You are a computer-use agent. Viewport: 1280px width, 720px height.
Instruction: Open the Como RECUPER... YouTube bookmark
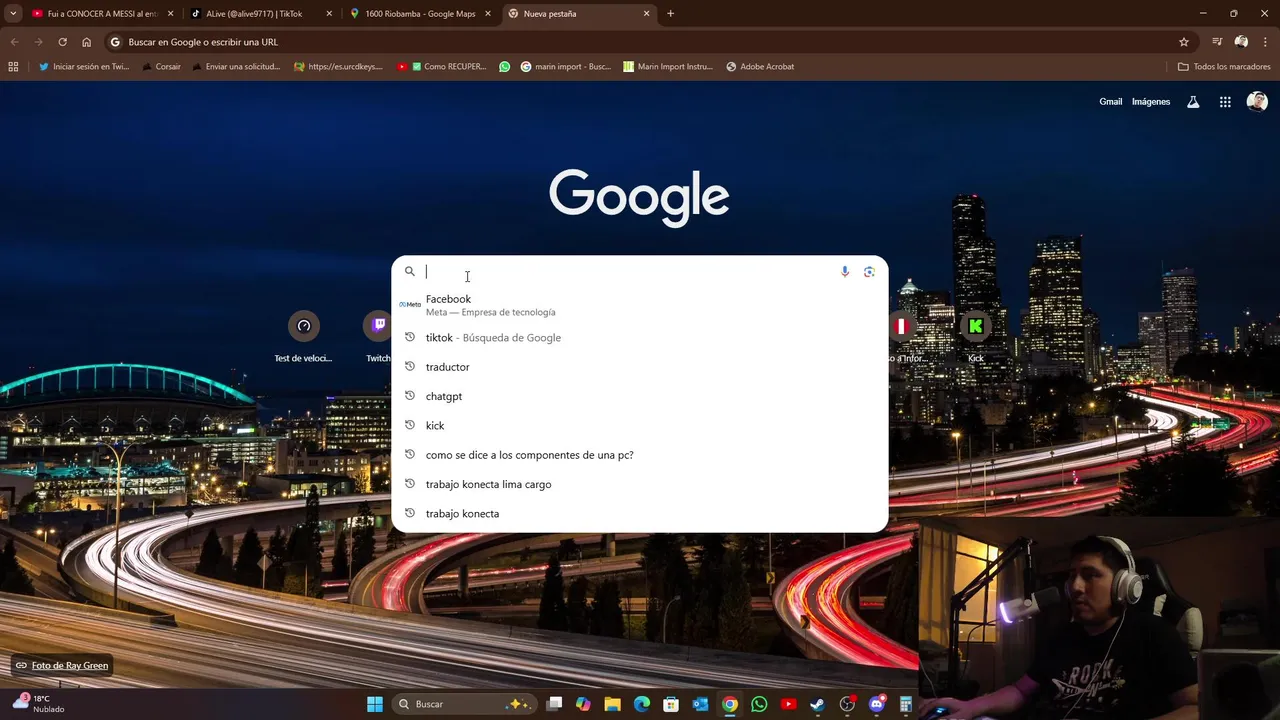(x=441, y=67)
